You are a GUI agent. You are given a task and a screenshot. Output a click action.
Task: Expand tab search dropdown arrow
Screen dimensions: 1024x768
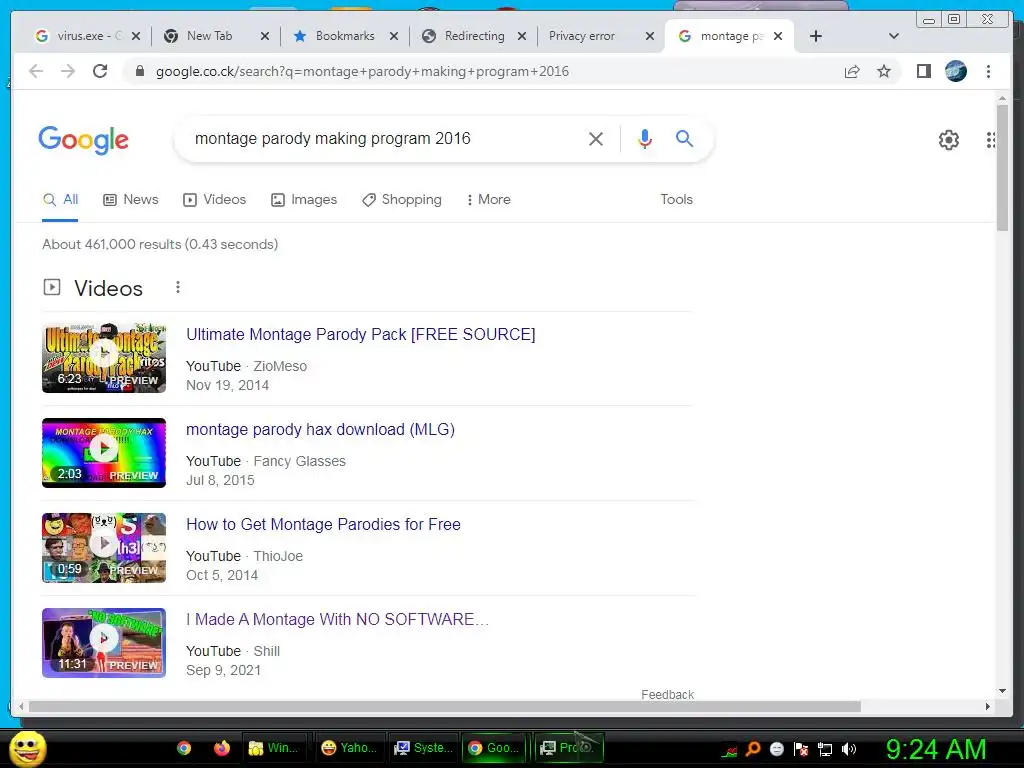coord(894,36)
